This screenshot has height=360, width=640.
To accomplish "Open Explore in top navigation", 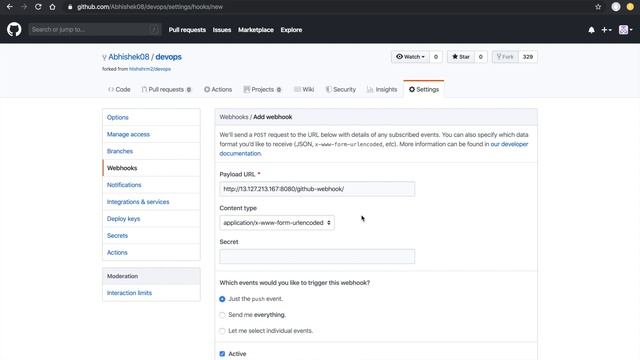I will 291,30.
